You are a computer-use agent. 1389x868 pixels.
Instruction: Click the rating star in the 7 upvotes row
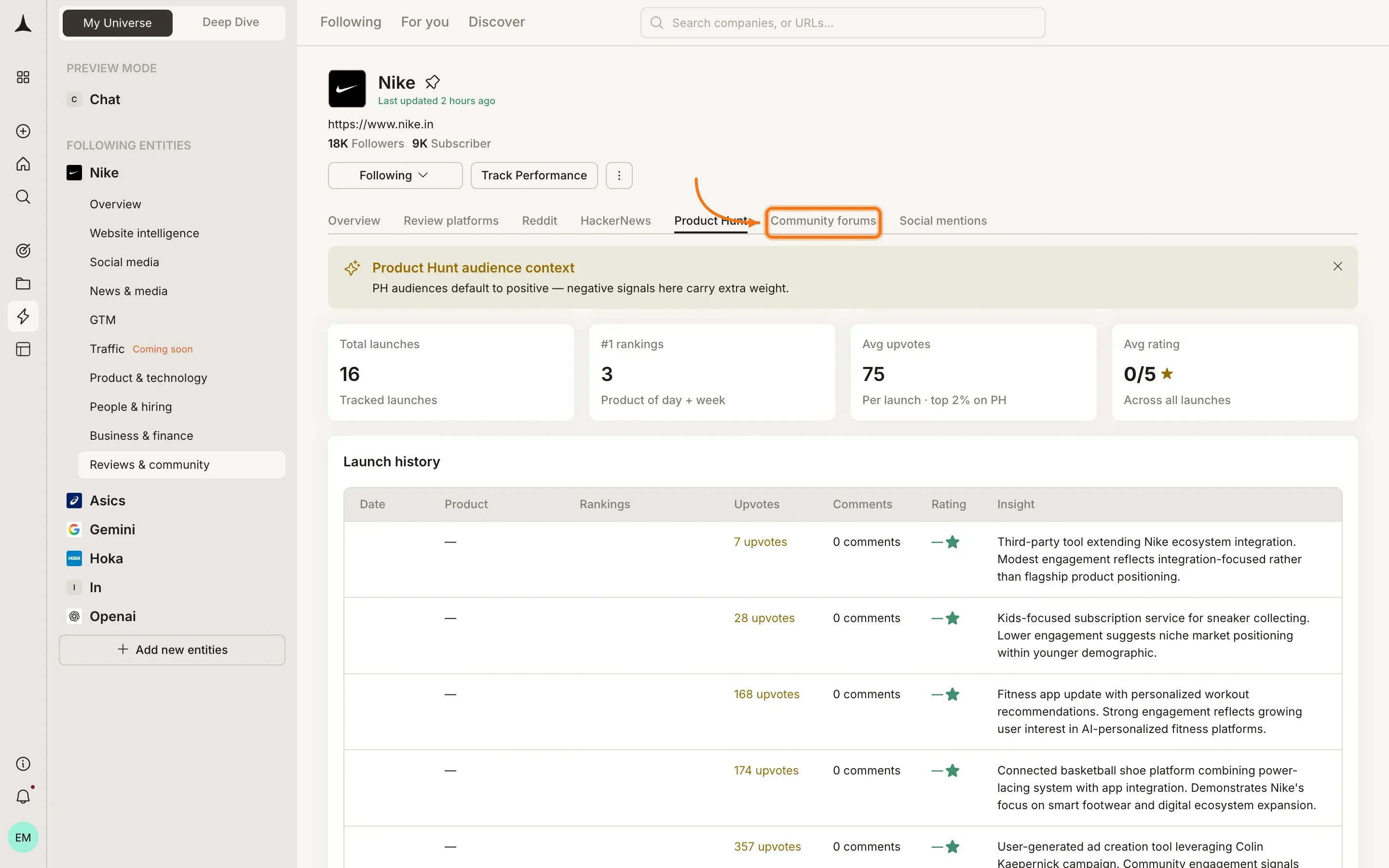pos(953,542)
